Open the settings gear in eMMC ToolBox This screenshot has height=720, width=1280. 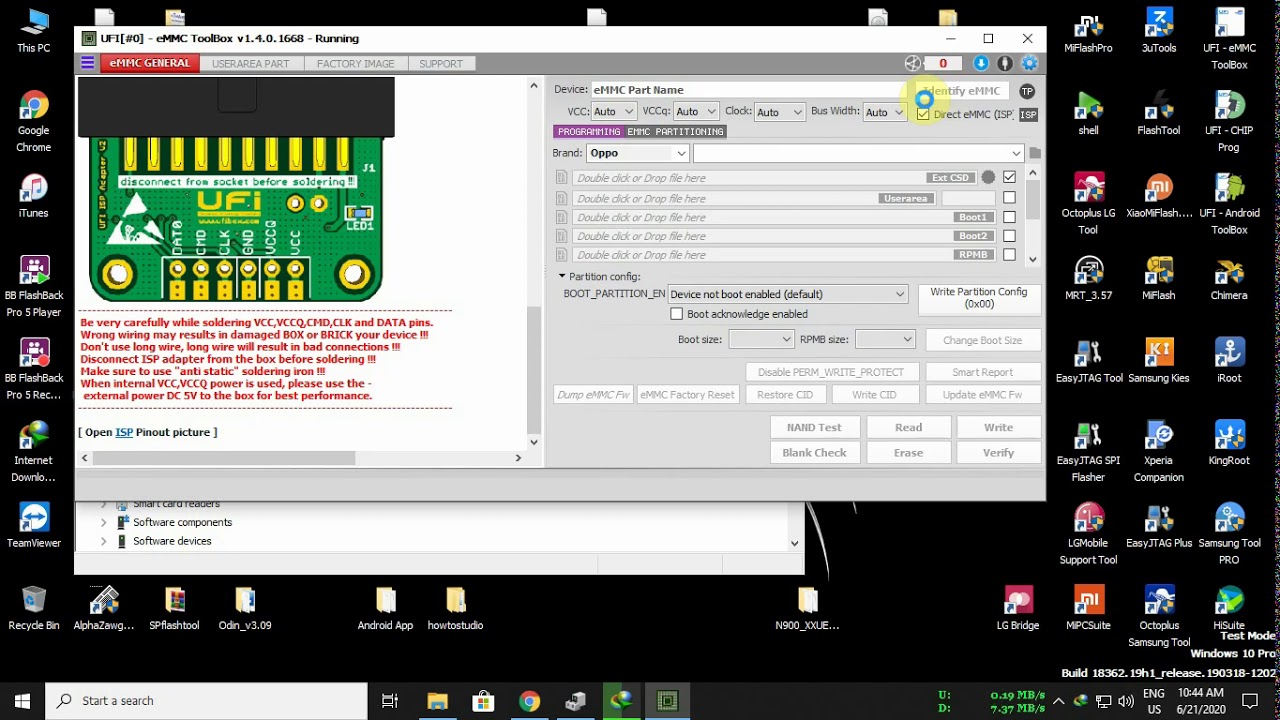1029,63
